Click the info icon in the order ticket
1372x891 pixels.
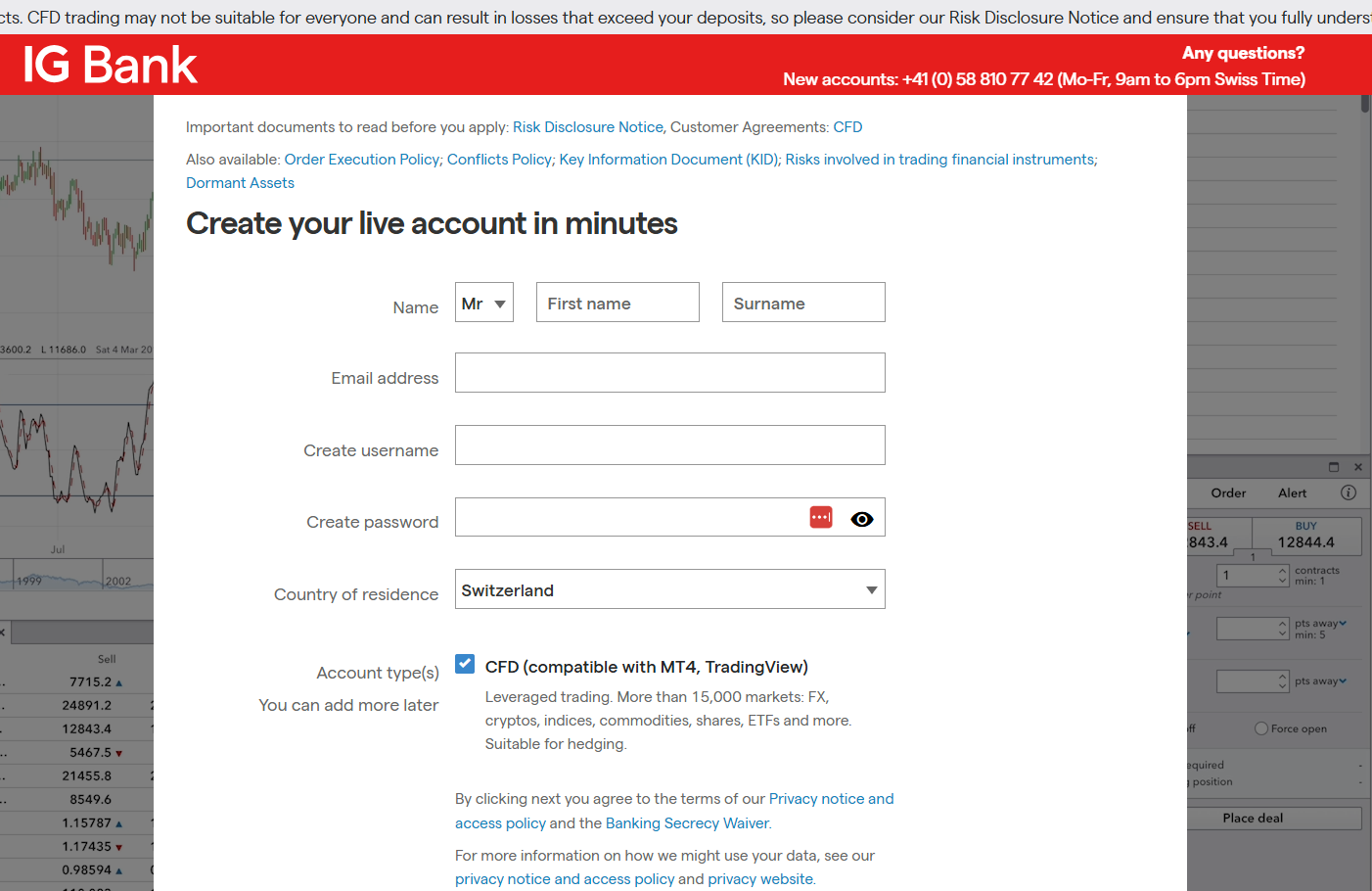point(1349,492)
